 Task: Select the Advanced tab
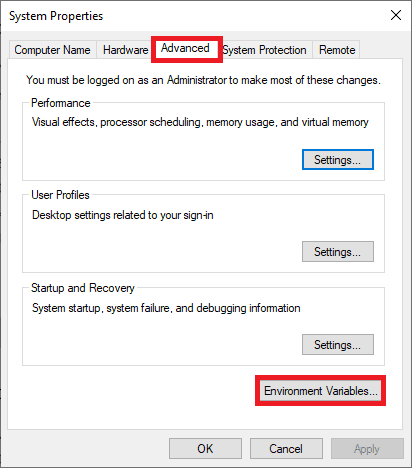coord(185,48)
